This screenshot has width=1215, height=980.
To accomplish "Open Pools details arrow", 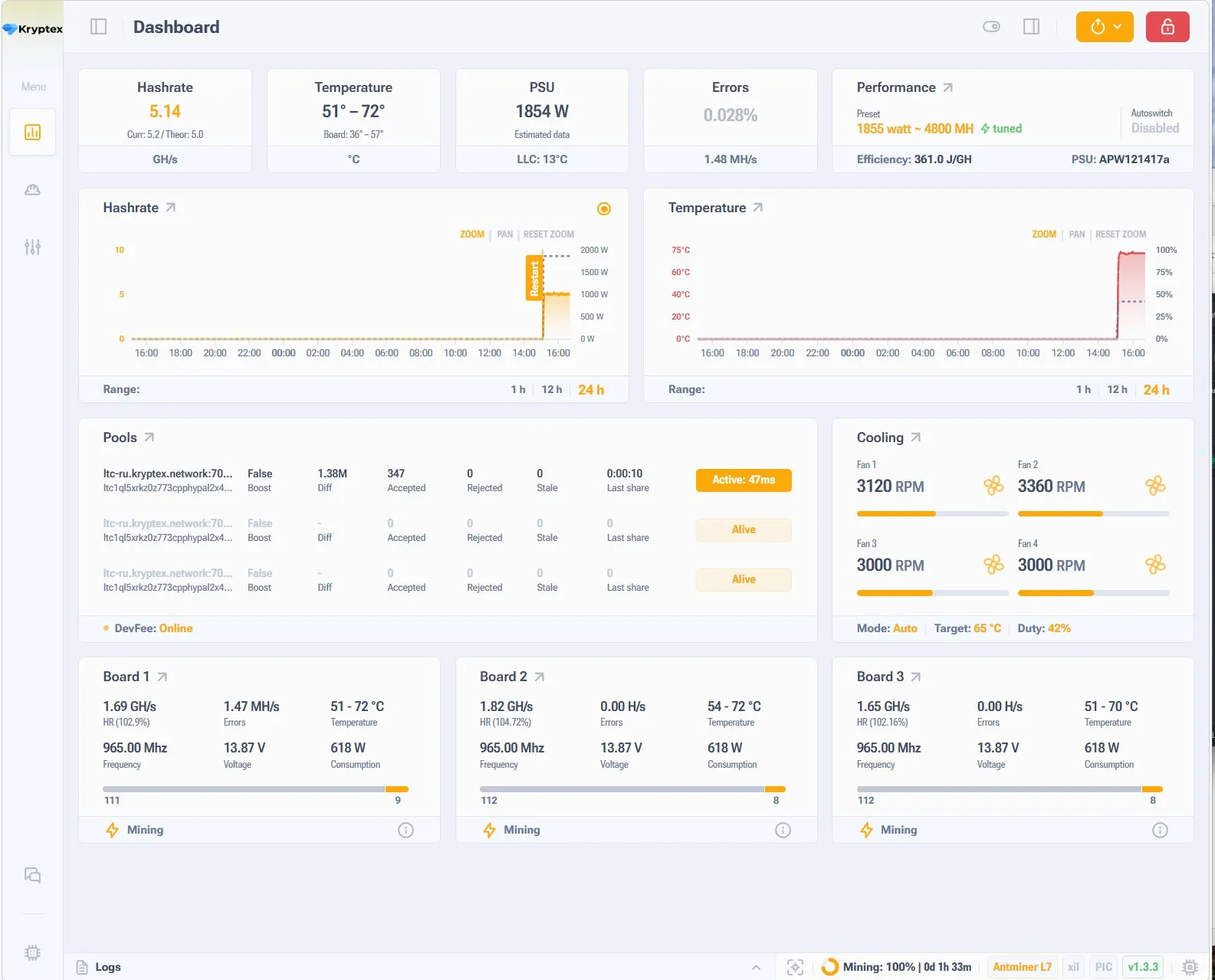I will click(149, 438).
